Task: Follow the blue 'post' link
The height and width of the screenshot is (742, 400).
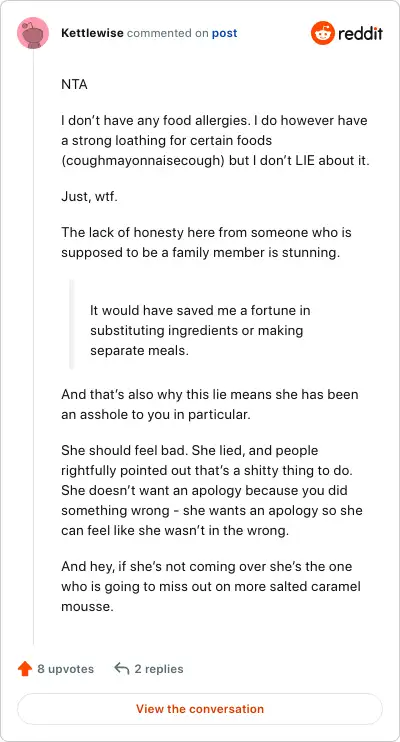Action: point(224,33)
